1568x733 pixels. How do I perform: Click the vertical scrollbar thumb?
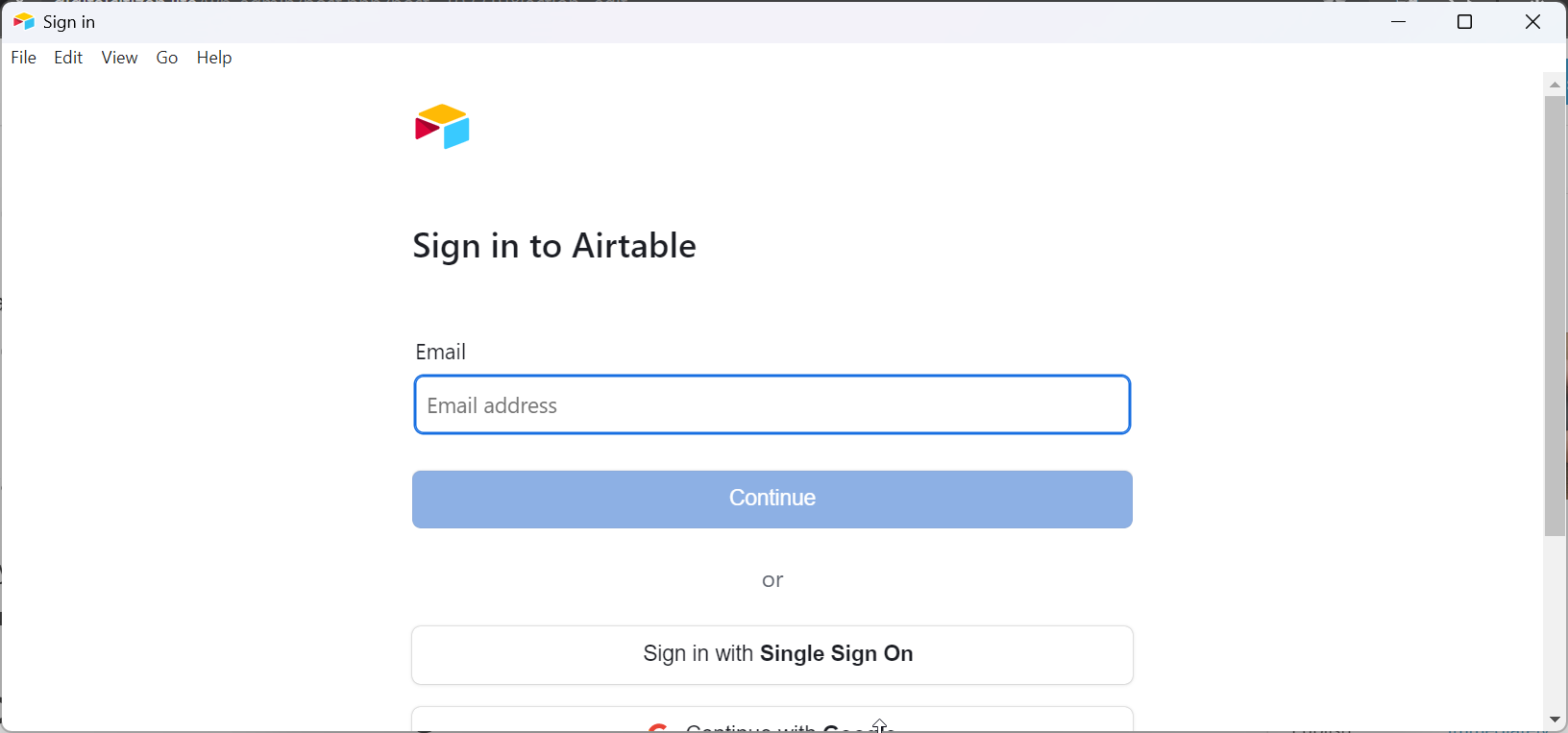click(1556, 315)
